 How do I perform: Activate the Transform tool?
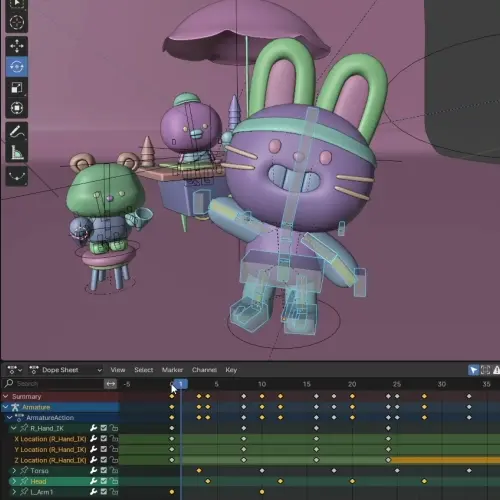[x=17, y=108]
